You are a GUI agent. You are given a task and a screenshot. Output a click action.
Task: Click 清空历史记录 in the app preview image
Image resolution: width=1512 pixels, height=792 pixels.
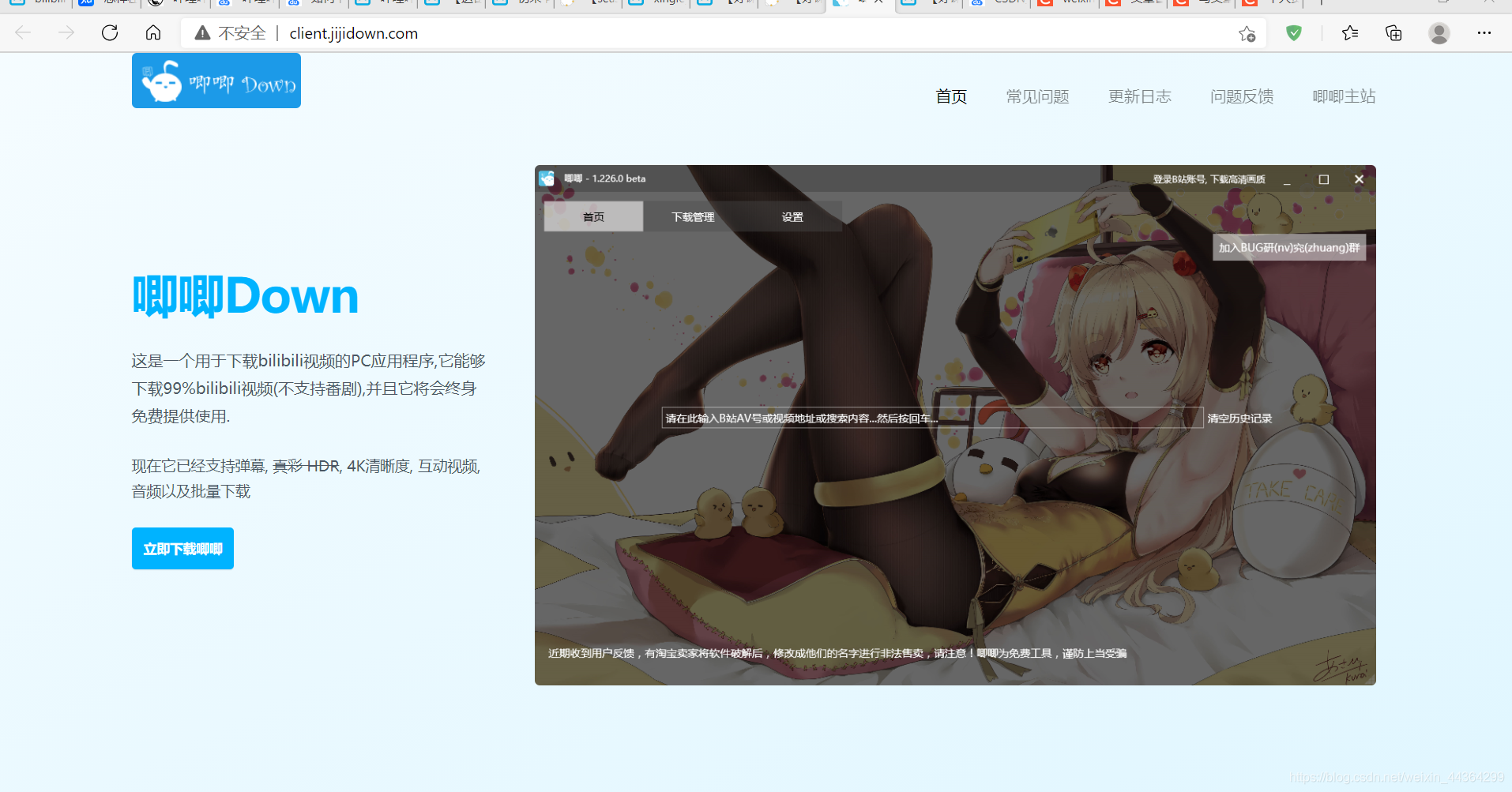coord(1239,419)
